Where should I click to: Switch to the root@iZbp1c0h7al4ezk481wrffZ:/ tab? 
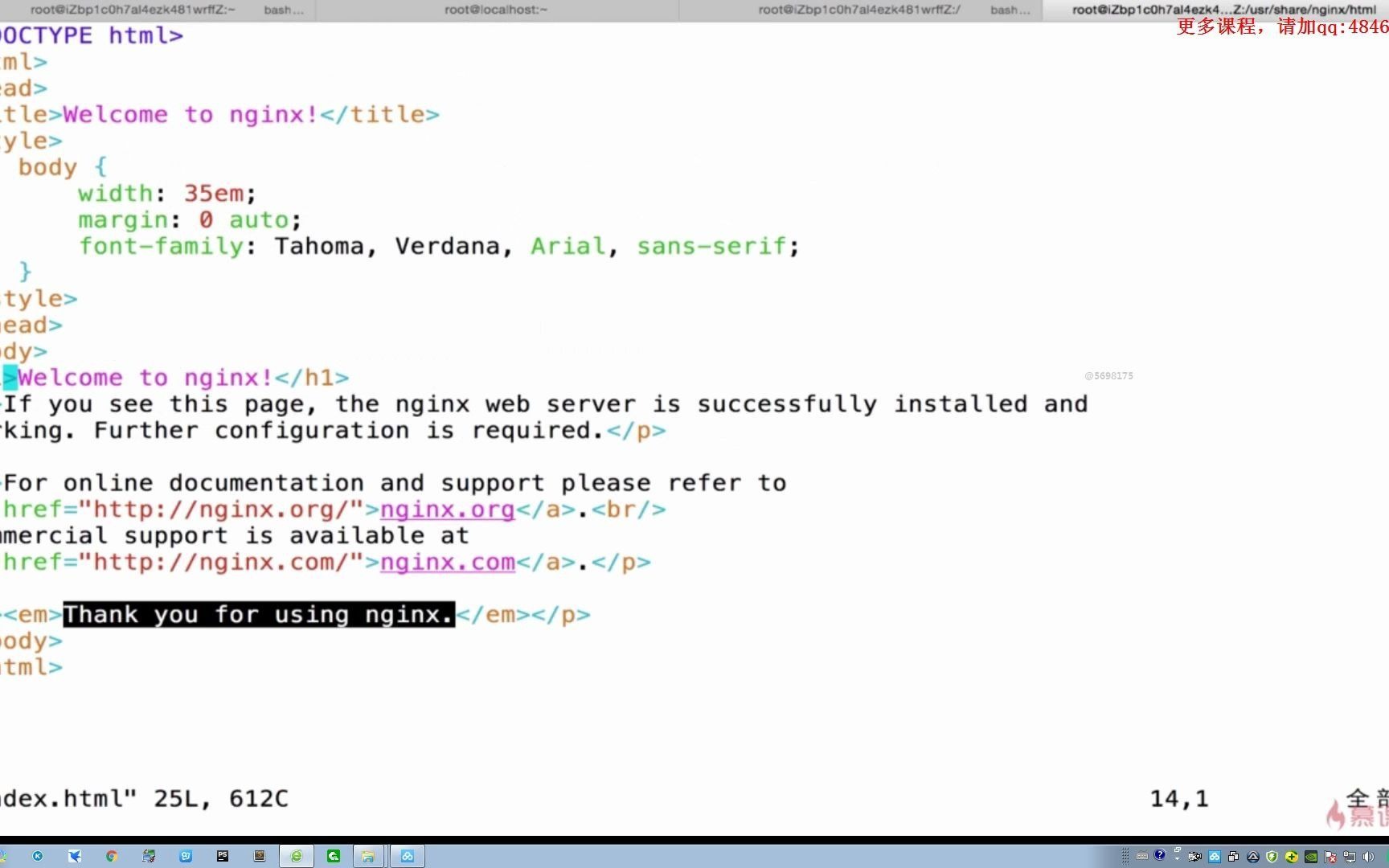(859, 10)
